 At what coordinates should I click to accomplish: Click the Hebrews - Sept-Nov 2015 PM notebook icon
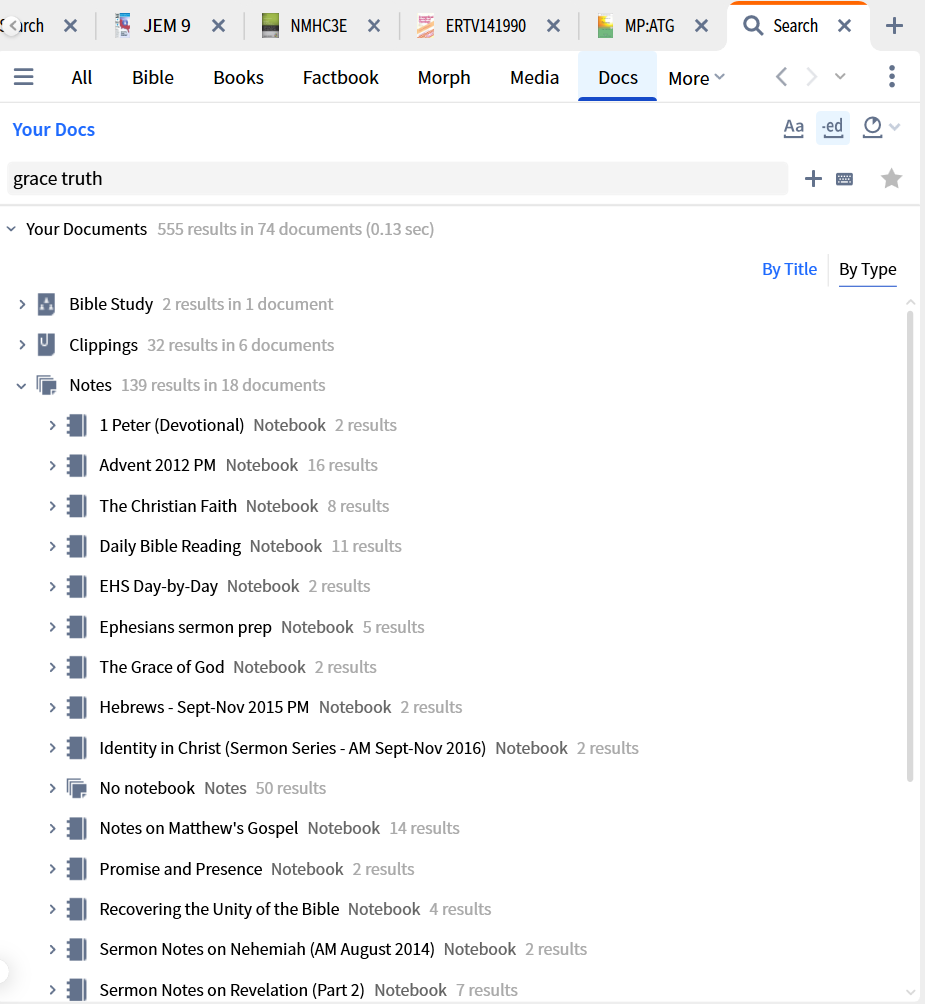(x=77, y=708)
